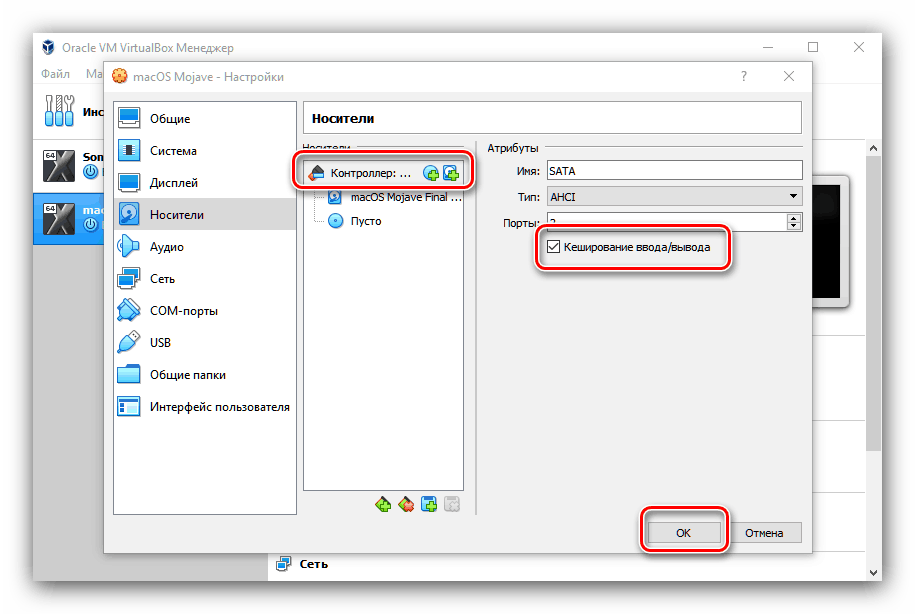Select the Носители category in sidebar
The width and height of the screenshot is (915, 614).
click(205, 215)
